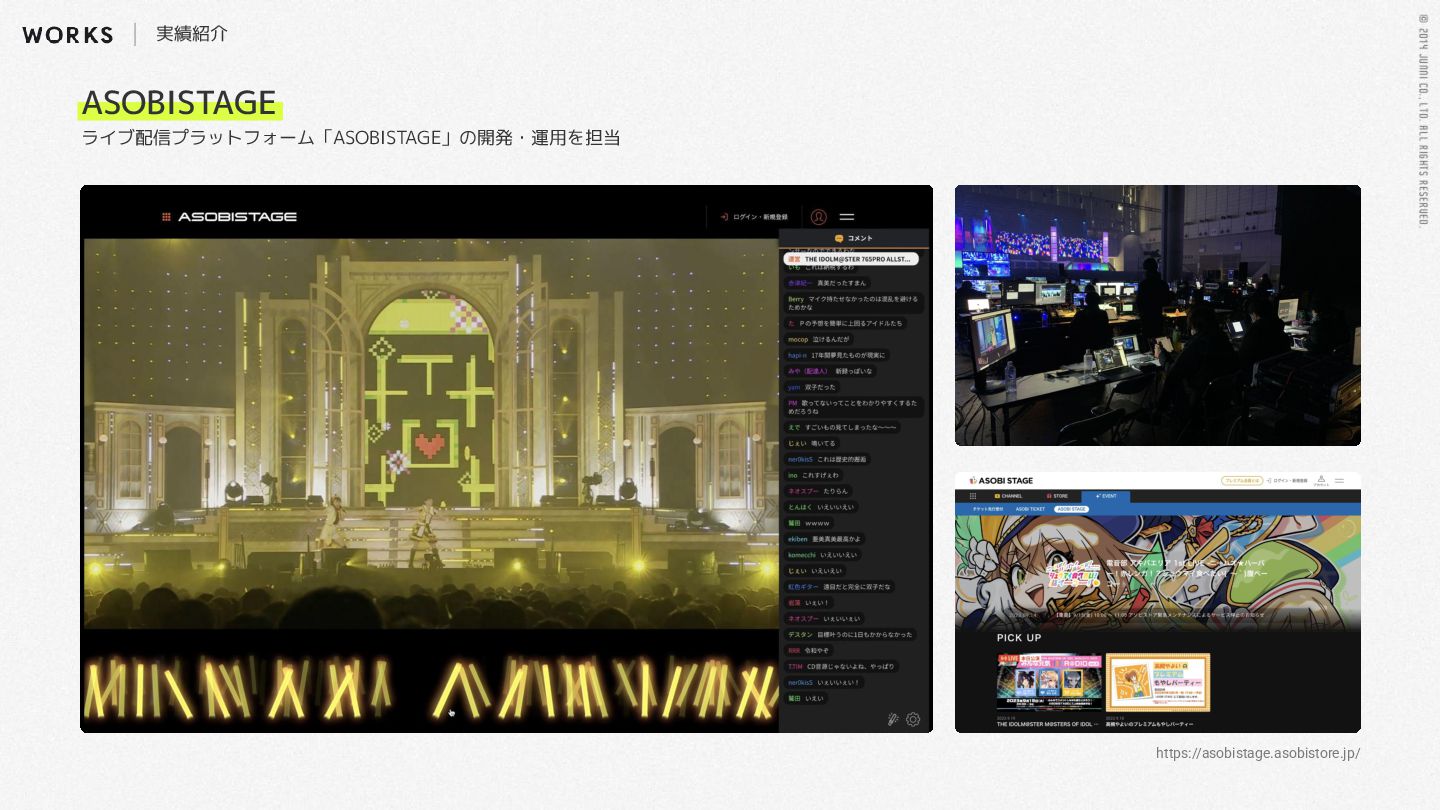This screenshot has width=1440, height=810.
Task: Select T7IM's comment about CD音源
Action: click(x=842, y=667)
